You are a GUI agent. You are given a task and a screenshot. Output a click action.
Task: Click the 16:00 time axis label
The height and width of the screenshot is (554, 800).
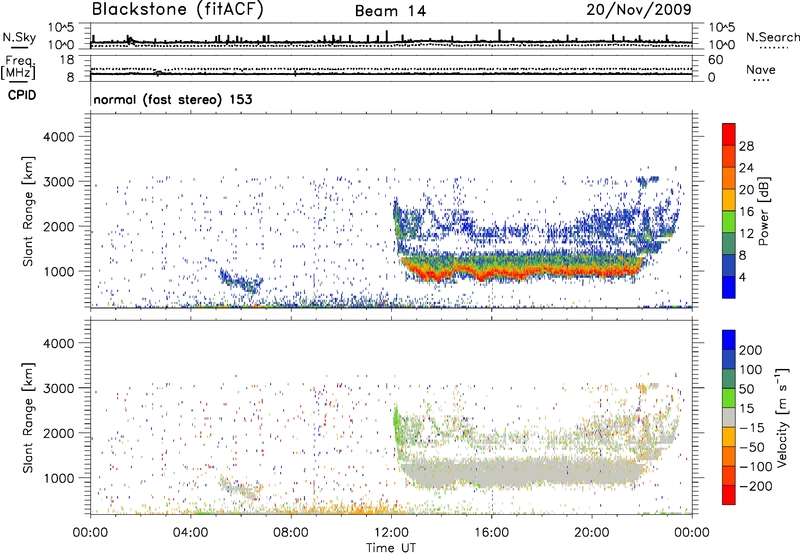(492, 533)
